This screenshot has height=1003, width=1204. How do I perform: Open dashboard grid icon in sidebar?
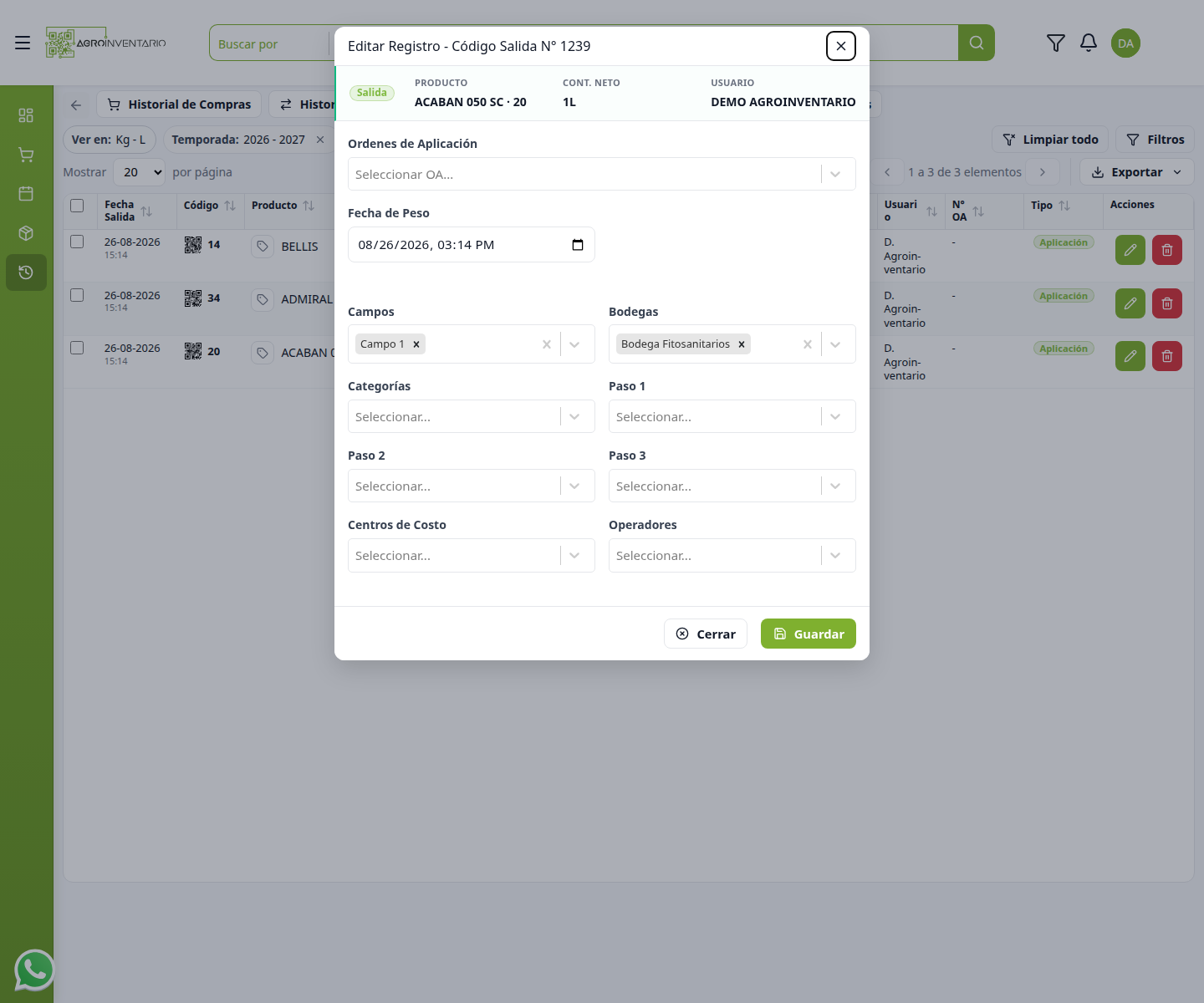[26, 115]
